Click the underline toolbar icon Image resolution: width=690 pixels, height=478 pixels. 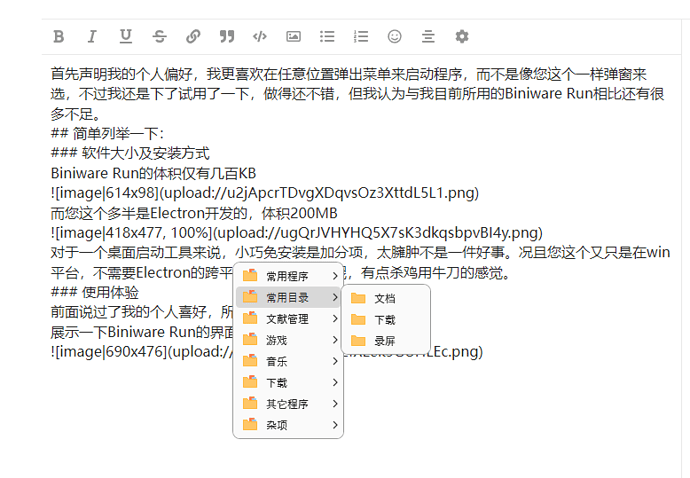tap(125, 36)
